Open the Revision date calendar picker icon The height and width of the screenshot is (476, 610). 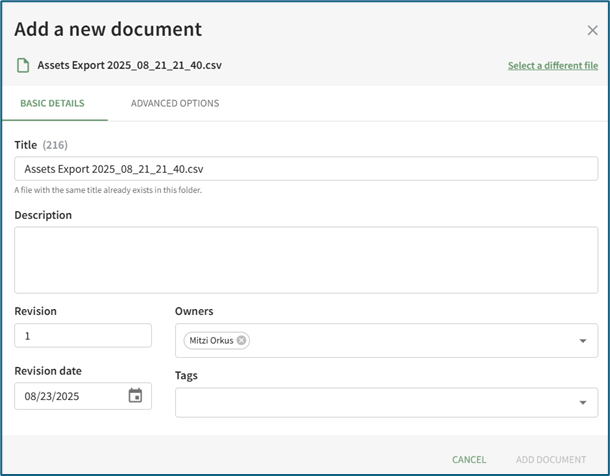coord(135,396)
